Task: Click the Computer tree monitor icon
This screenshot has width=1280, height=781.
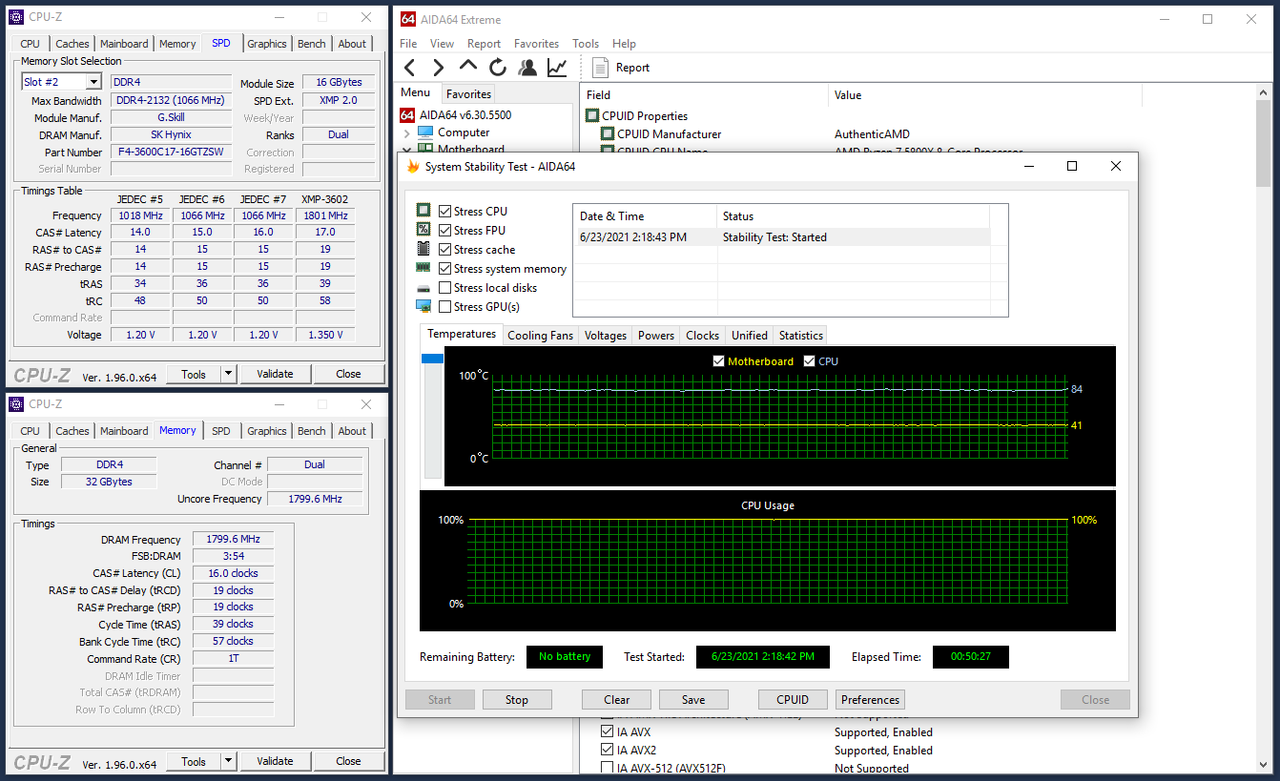Action: click(x=425, y=132)
